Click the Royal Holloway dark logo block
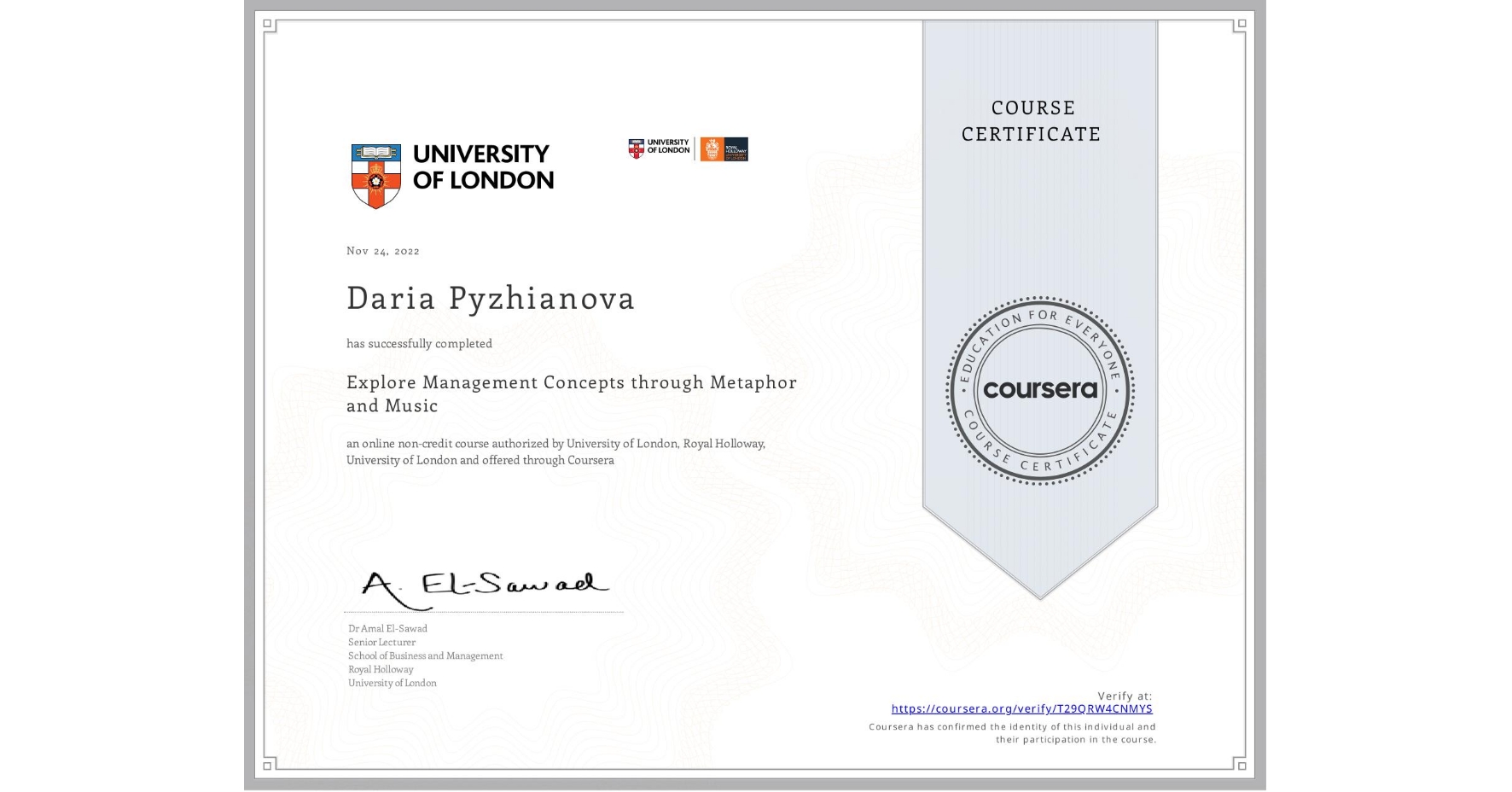1512x792 pixels. pos(736,148)
